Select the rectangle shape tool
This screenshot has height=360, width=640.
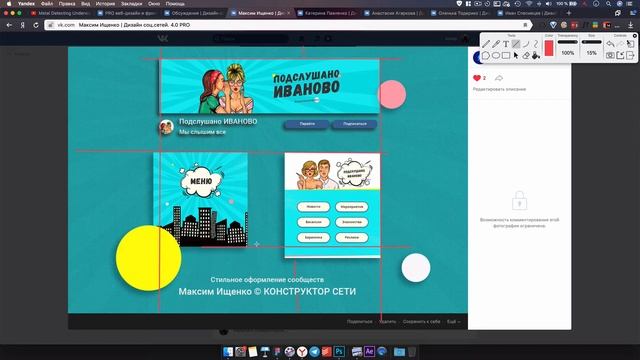point(506,55)
